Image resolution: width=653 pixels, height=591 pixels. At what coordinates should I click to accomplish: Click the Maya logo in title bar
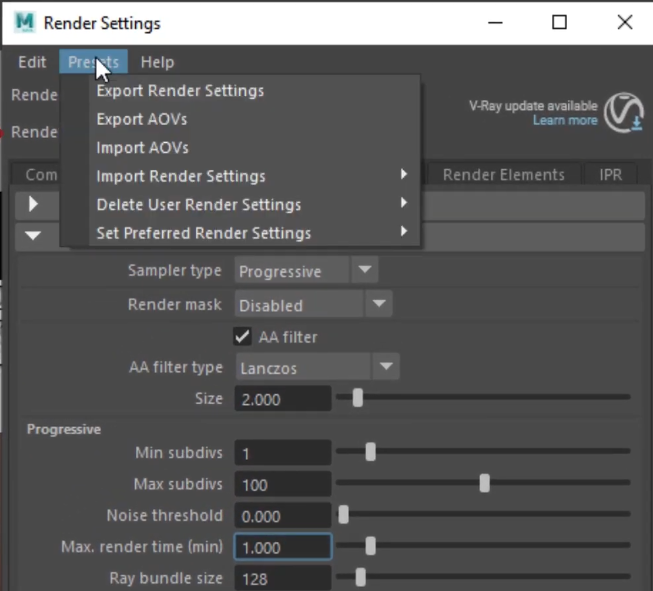click(x=24, y=22)
